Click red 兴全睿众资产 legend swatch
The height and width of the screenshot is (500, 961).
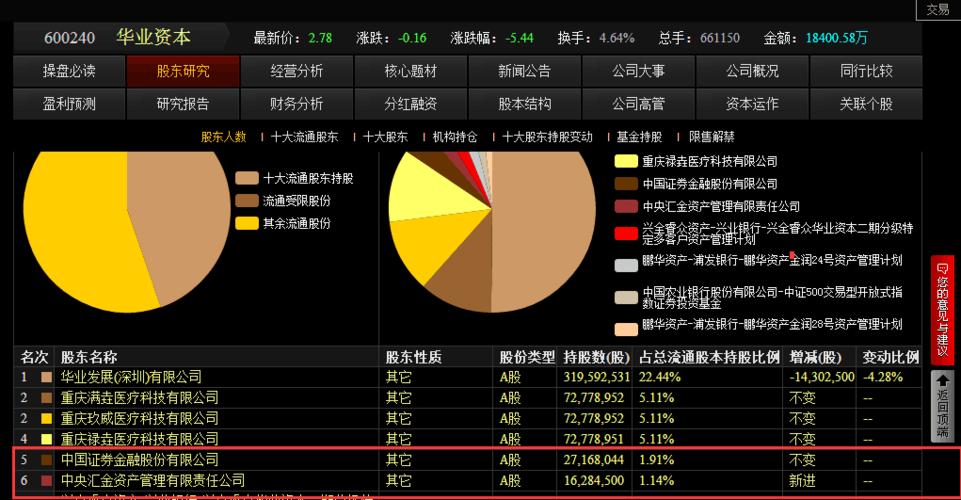(x=626, y=233)
